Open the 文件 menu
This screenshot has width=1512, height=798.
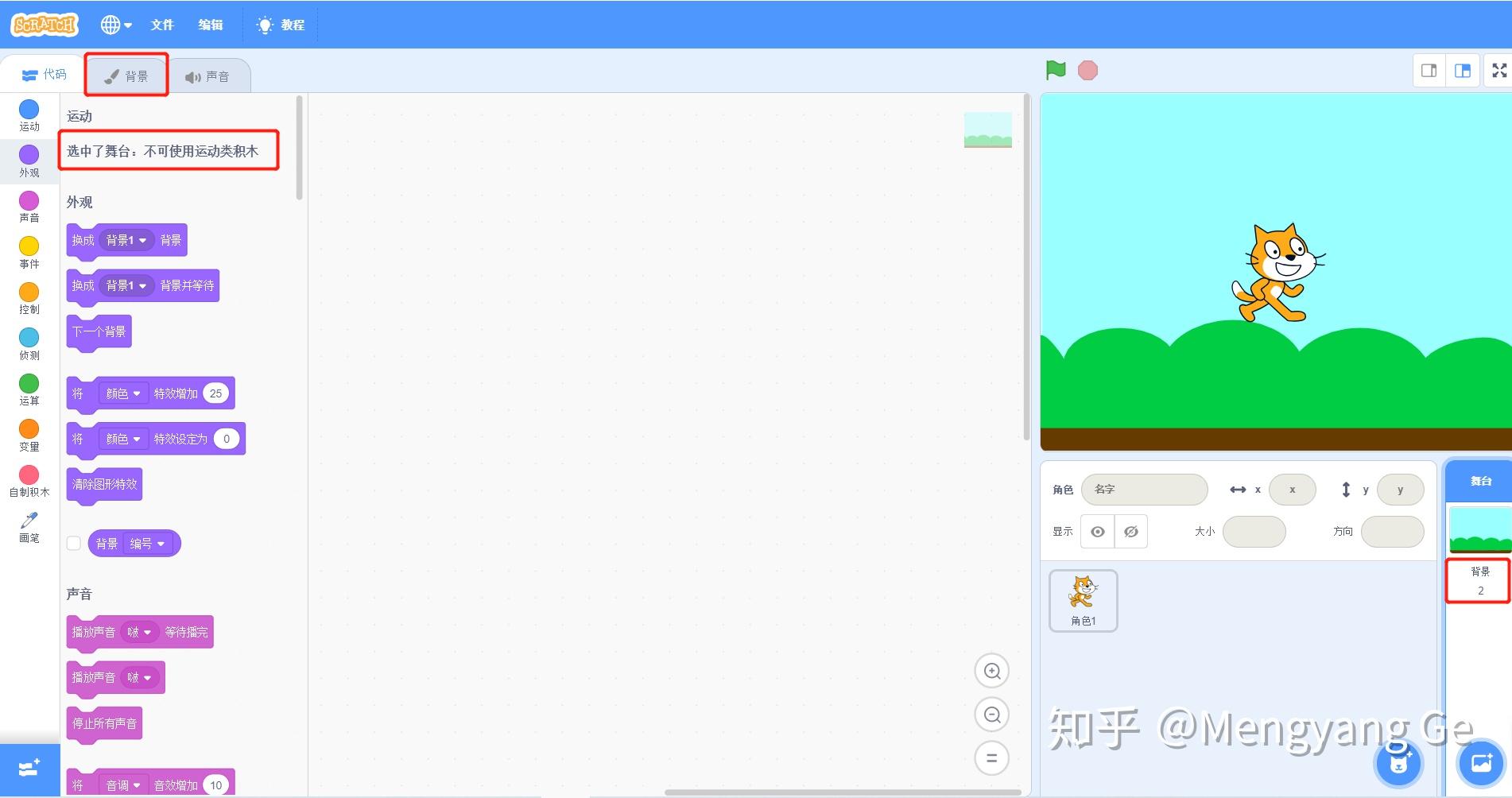(x=162, y=25)
